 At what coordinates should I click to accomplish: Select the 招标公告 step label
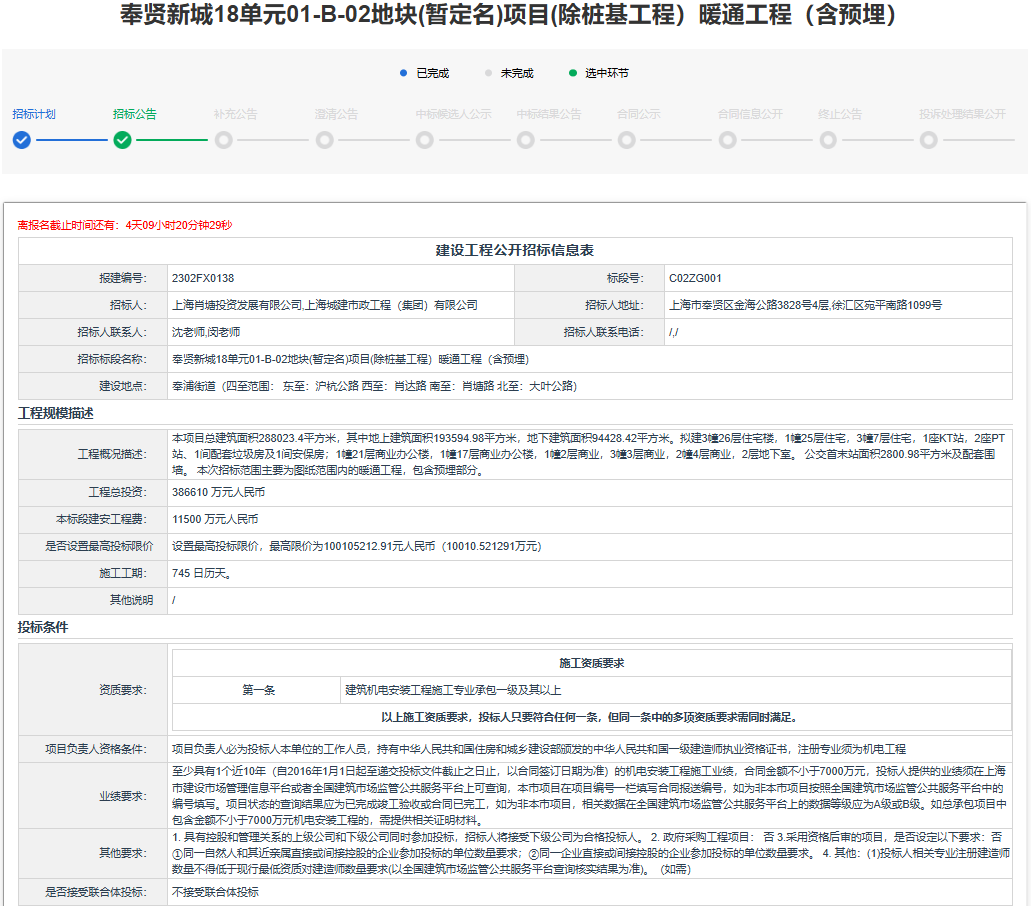point(135,114)
